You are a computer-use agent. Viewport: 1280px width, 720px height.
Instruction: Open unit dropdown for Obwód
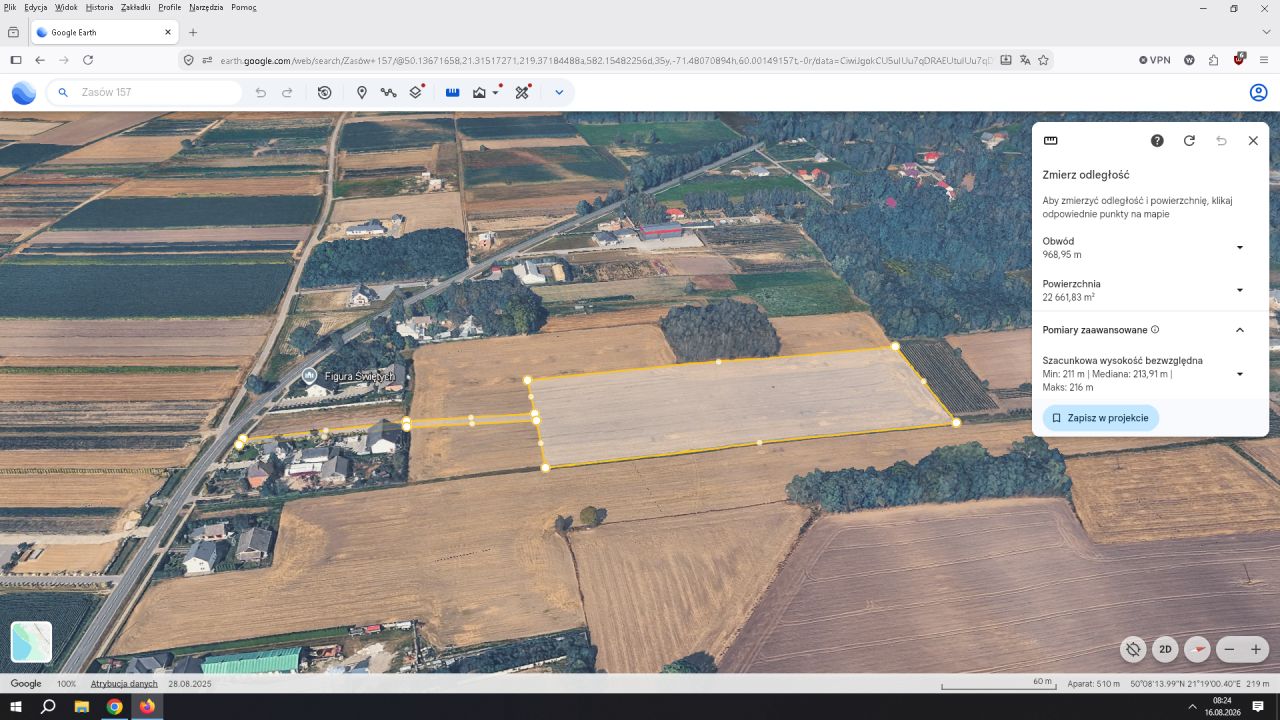pyautogui.click(x=1240, y=247)
